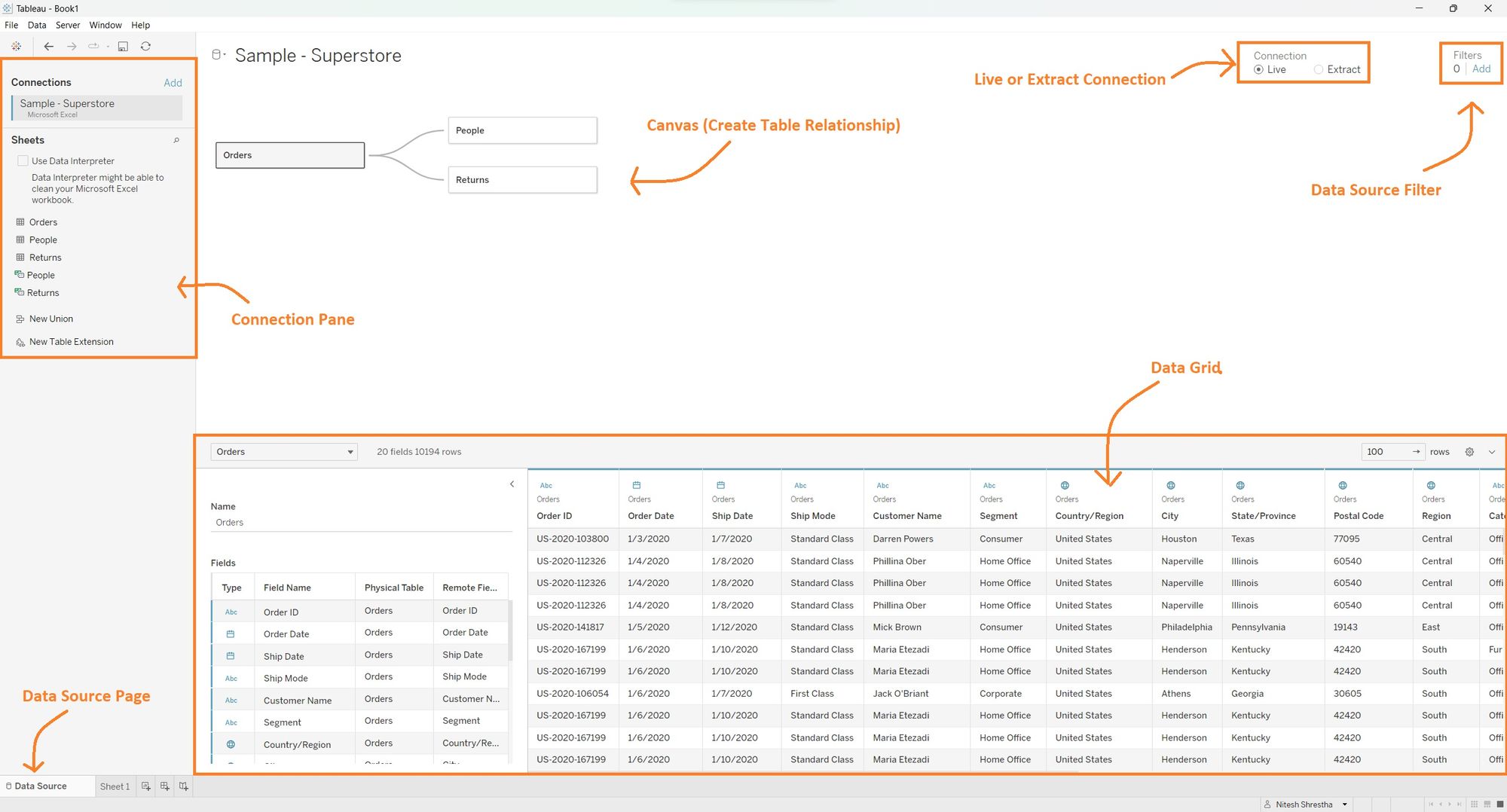Click Add next to Connections
Viewport: 1507px width, 812px height.
(x=173, y=83)
